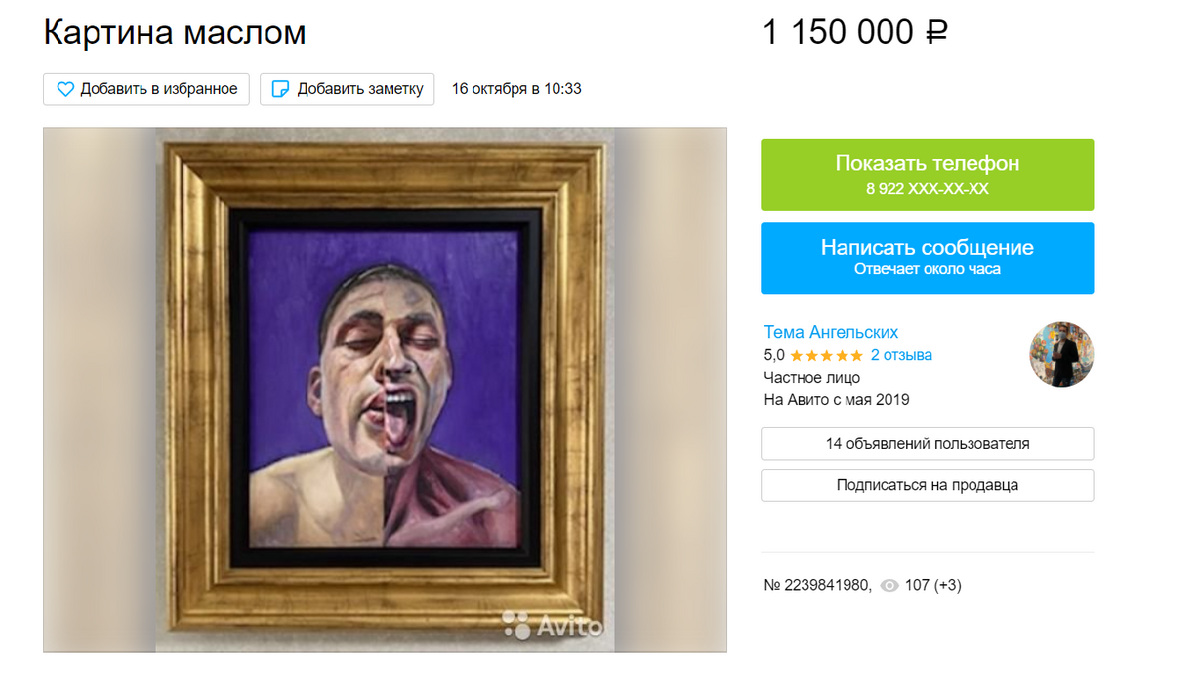Click the posting date 16 октября в 10:33
This screenshot has height=673, width=1200.
click(517, 89)
